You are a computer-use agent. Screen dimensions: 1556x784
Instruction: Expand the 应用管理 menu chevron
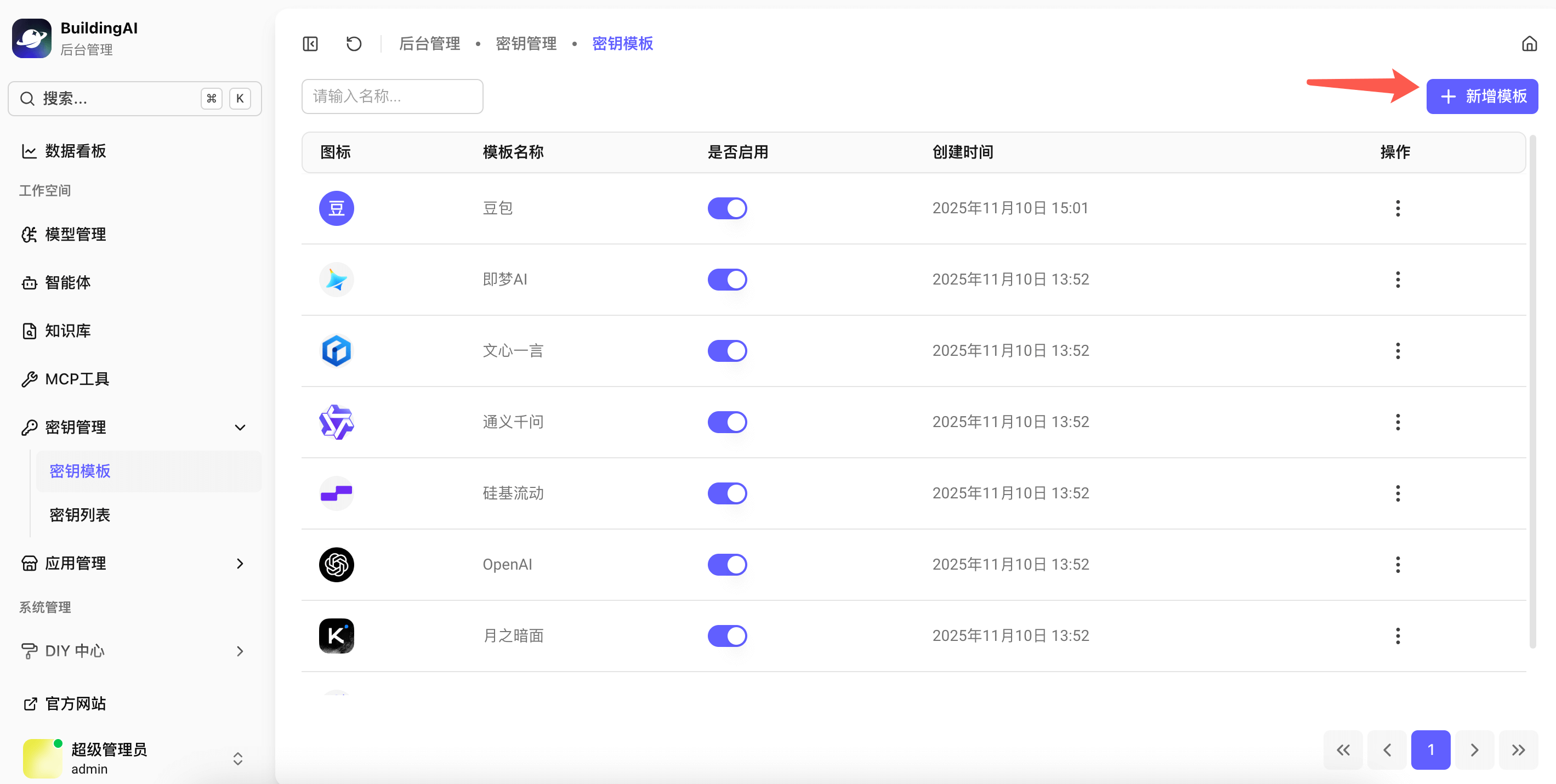tap(240, 564)
